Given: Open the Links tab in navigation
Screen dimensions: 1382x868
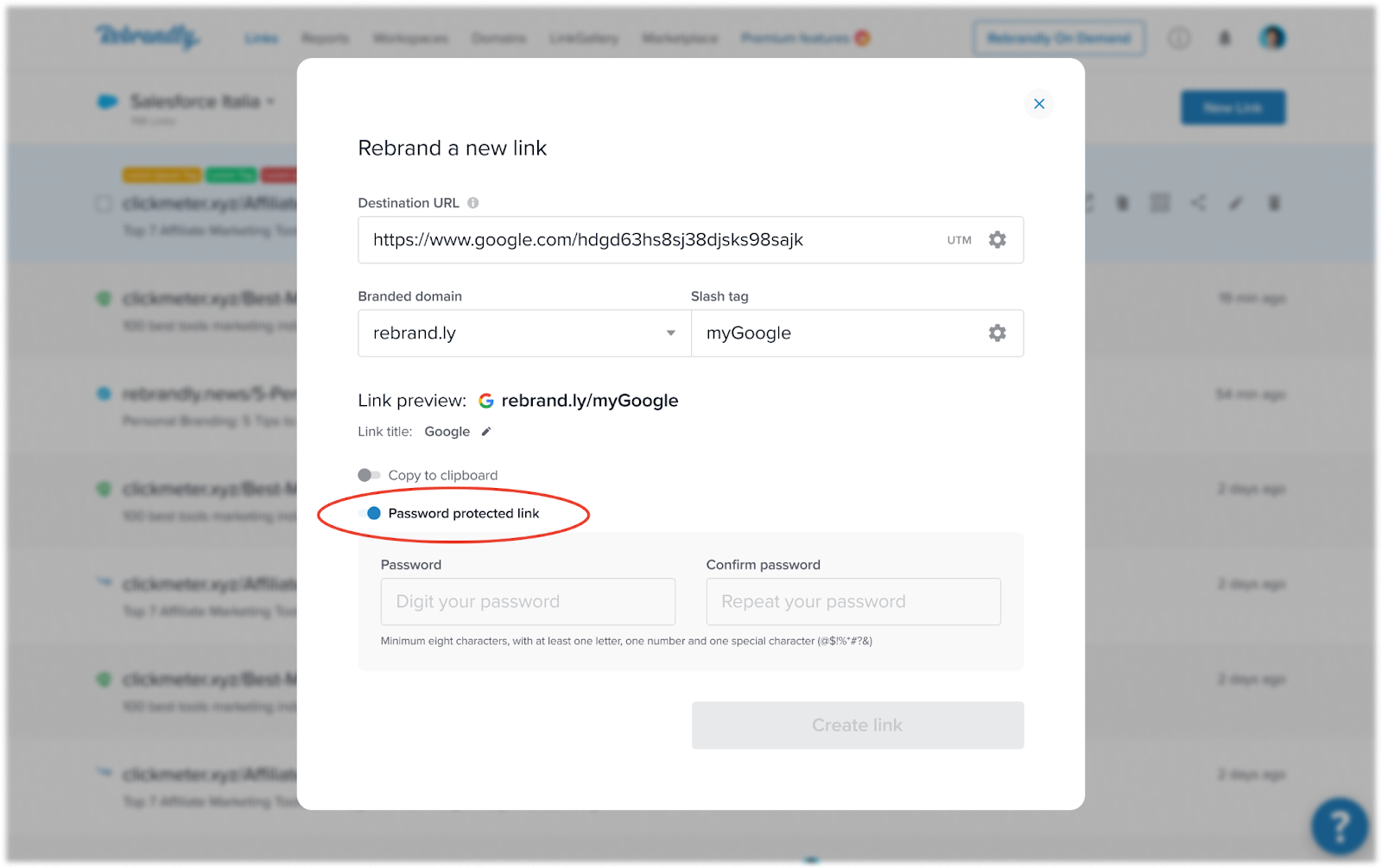Looking at the screenshot, I should pyautogui.click(x=261, y=38).
